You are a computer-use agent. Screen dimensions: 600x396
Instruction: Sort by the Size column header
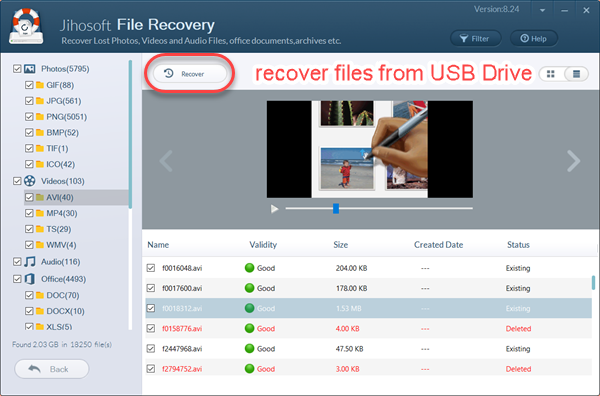click(341, 245)
